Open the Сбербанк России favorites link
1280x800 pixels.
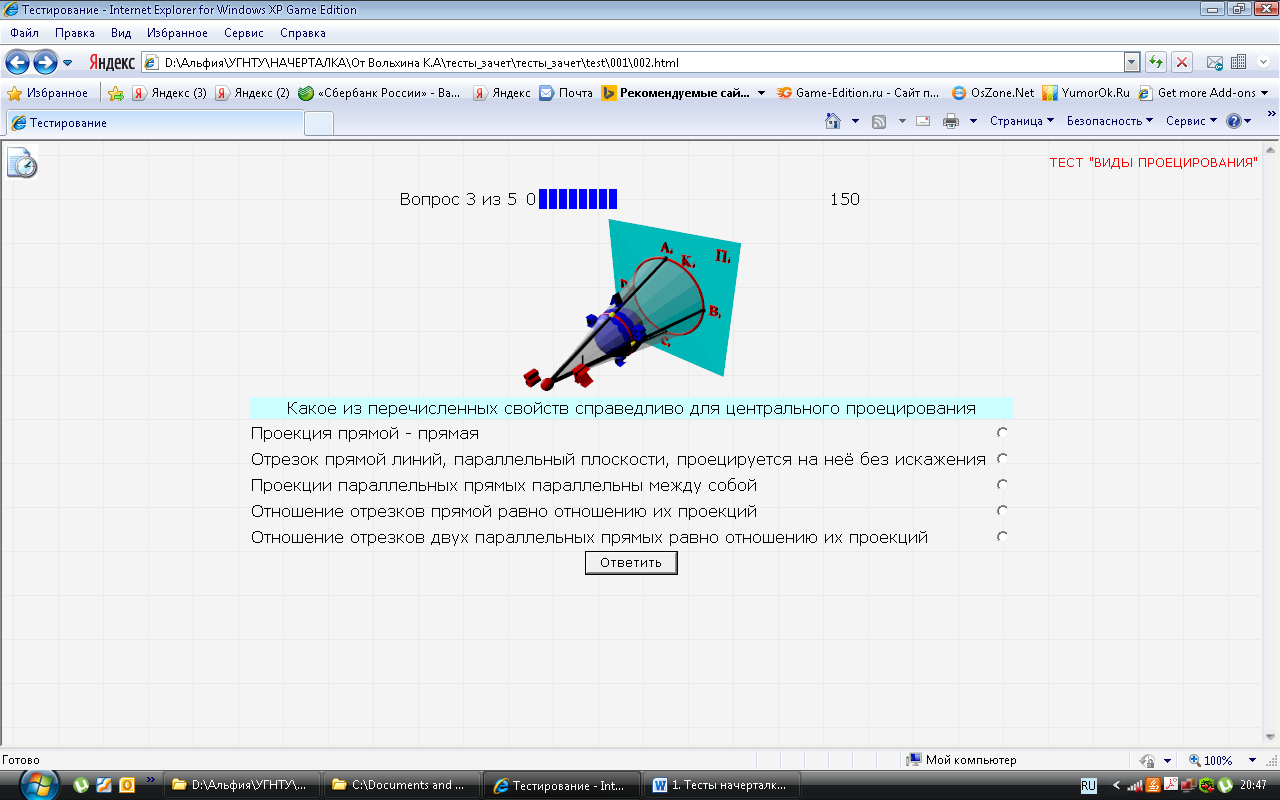380,93
